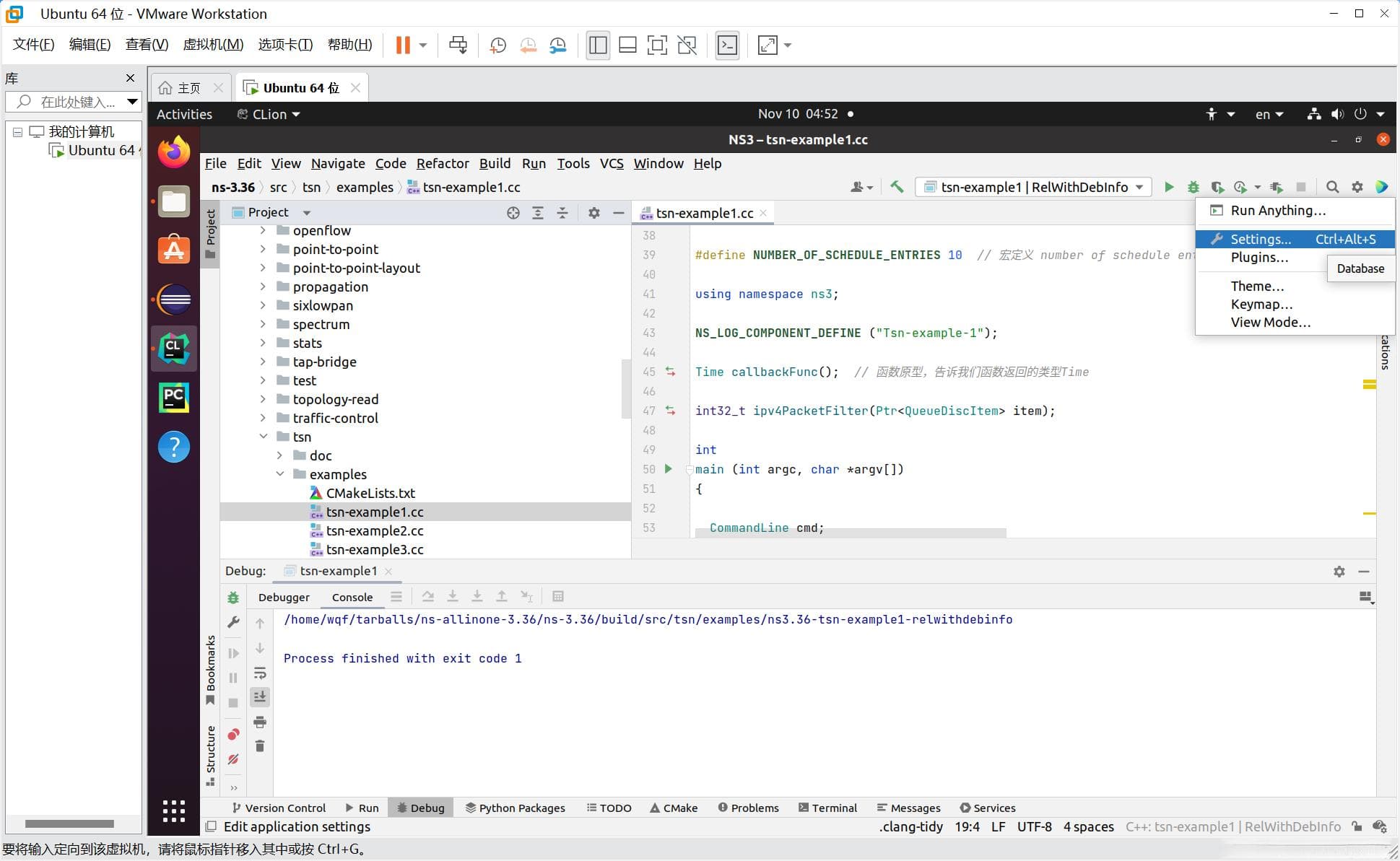Viewport: 1400px width, 861px height.
Task: Clear console with trash icon
Action: tap(260, 746)
